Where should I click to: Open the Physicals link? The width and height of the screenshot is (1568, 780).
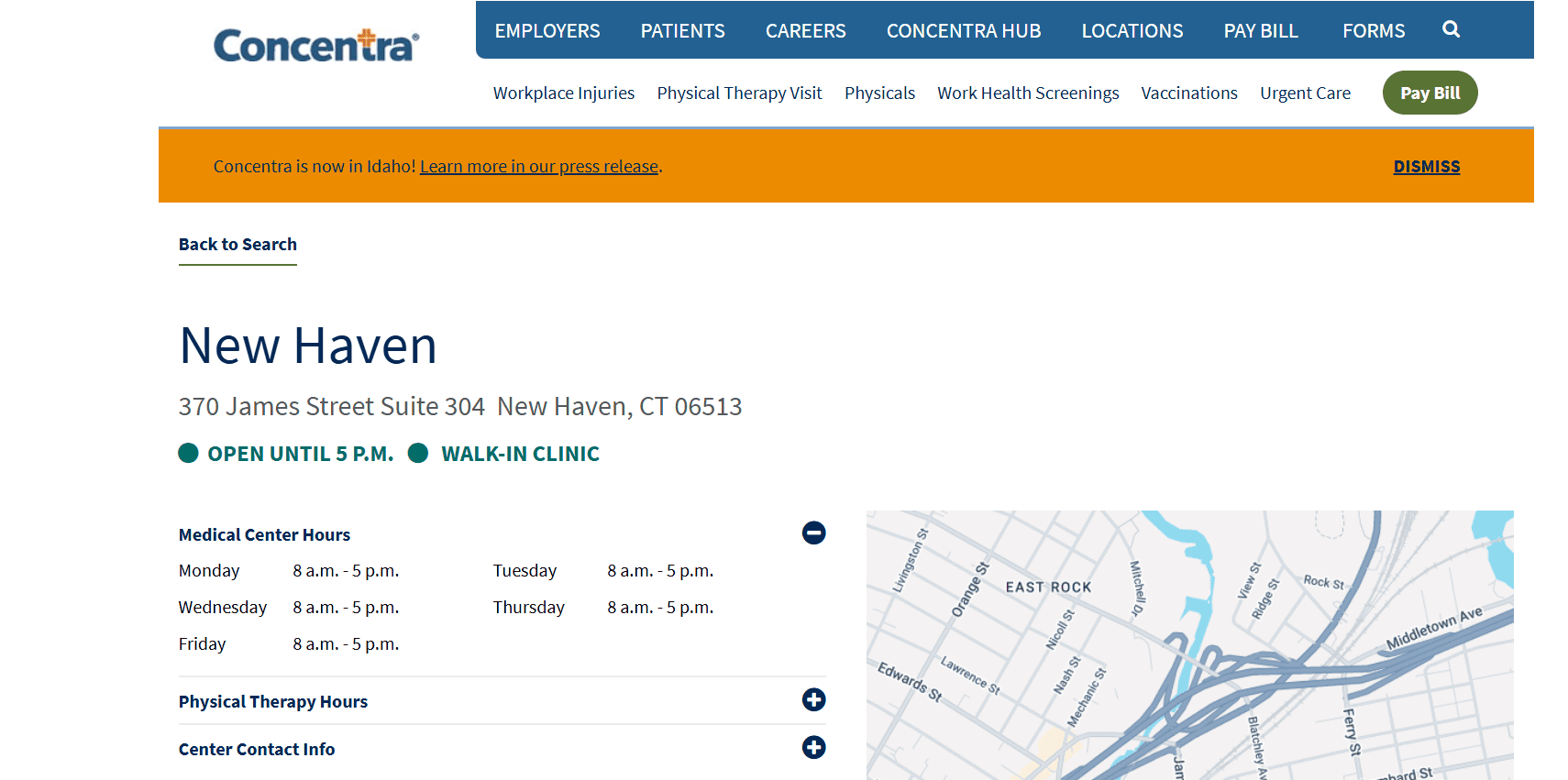pos(879,93)
